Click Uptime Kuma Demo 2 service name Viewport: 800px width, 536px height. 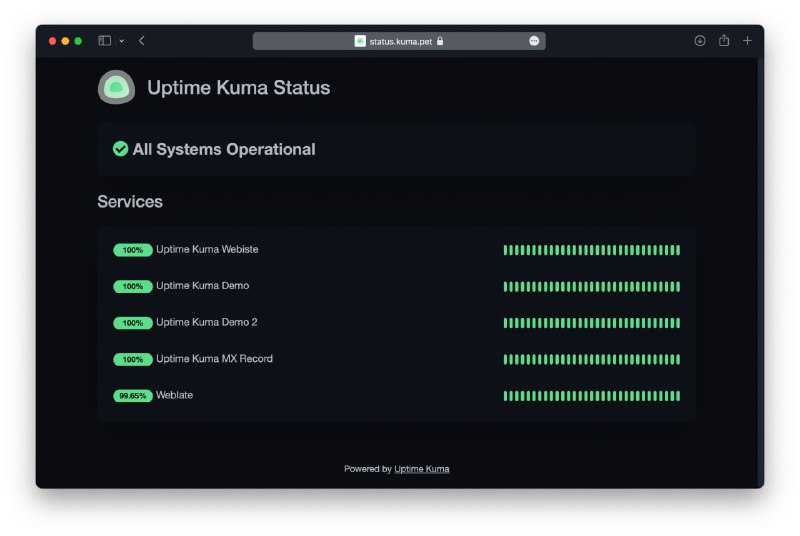pyautogui.click(x=207, y=322)
